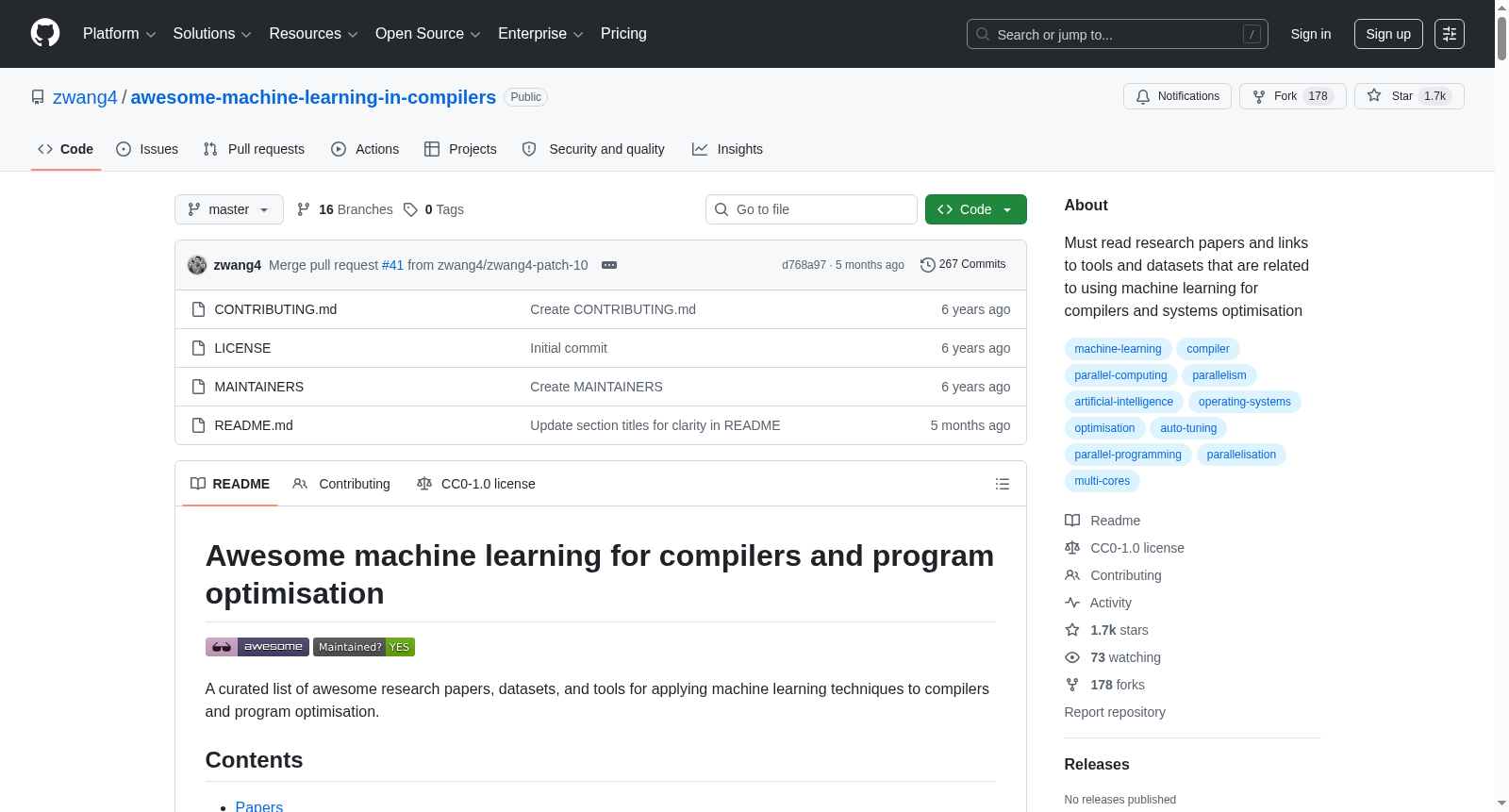Click the eye icon beside 73 watching

point(1072,657)
